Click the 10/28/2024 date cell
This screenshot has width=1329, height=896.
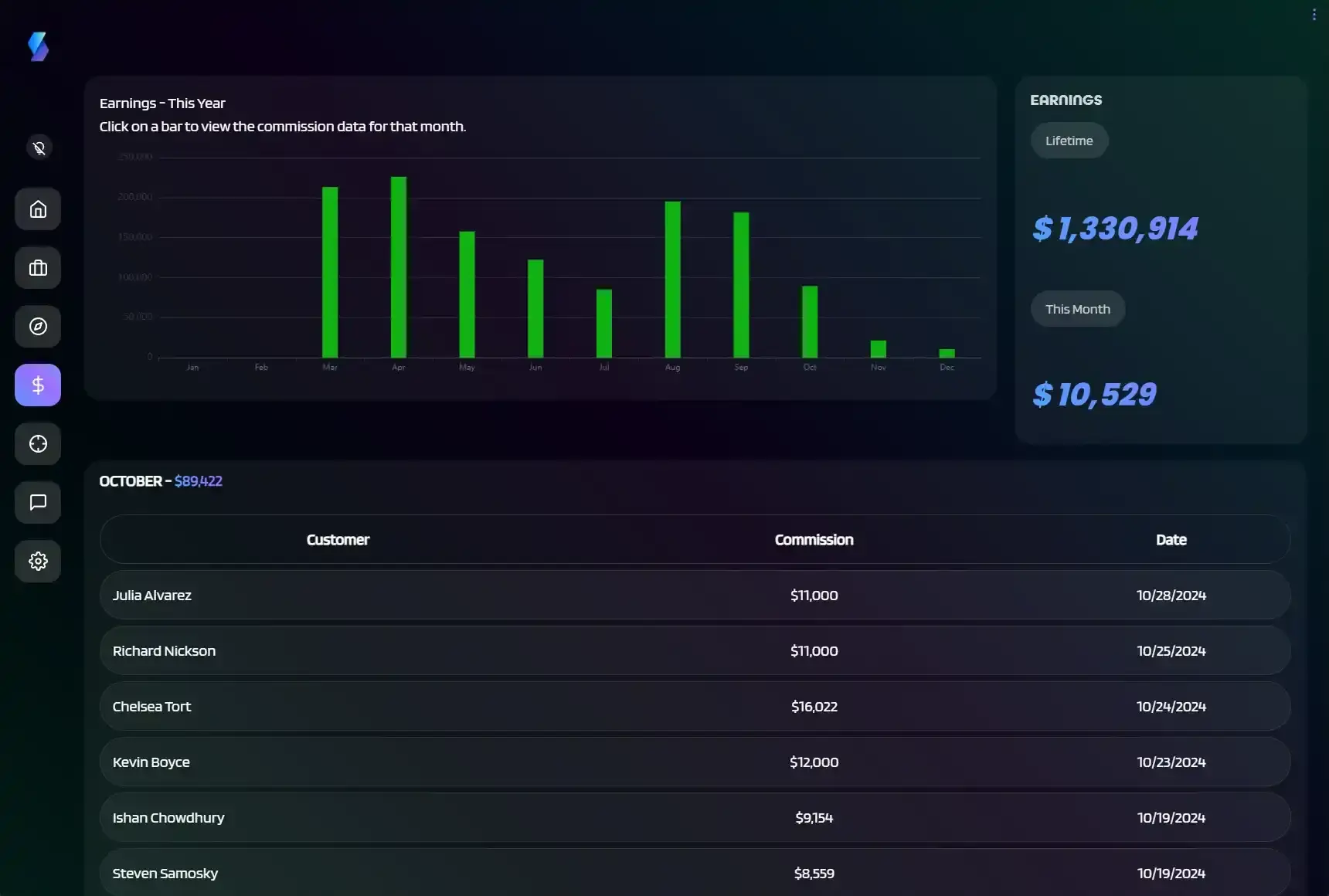click(1171, 596)
